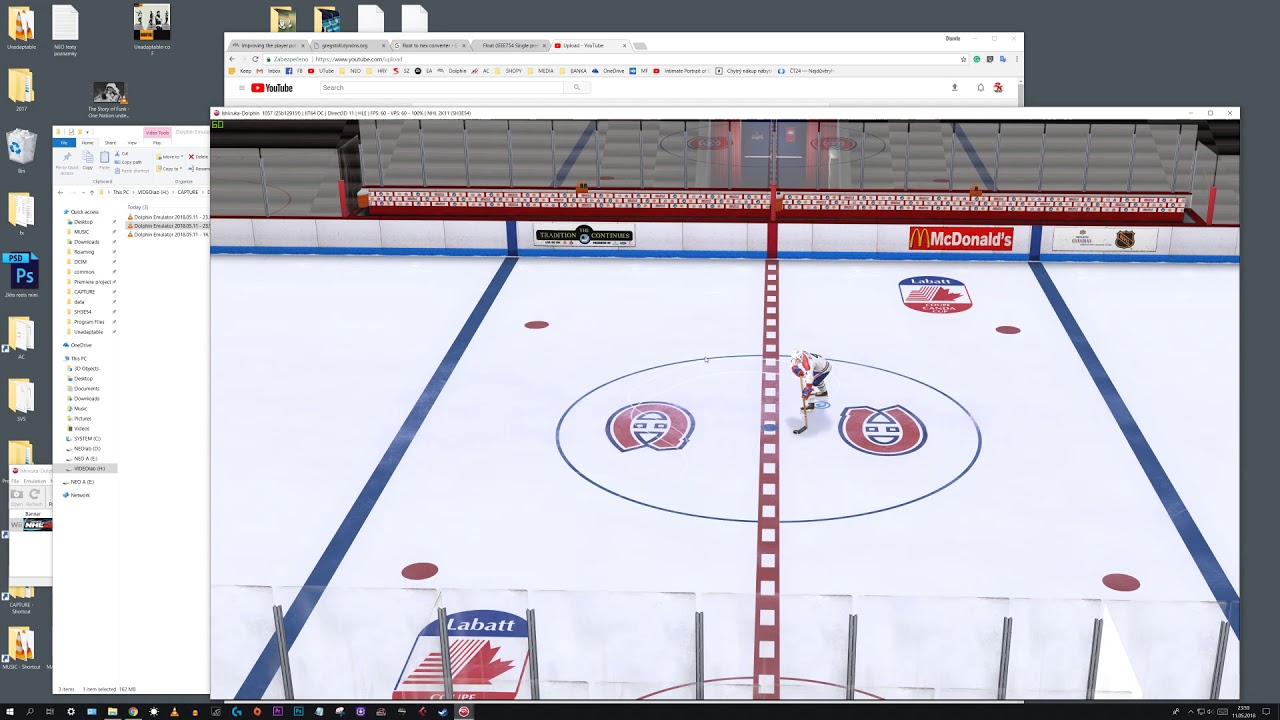Select the first Dolphin Emulator video file

coord(168,217)
